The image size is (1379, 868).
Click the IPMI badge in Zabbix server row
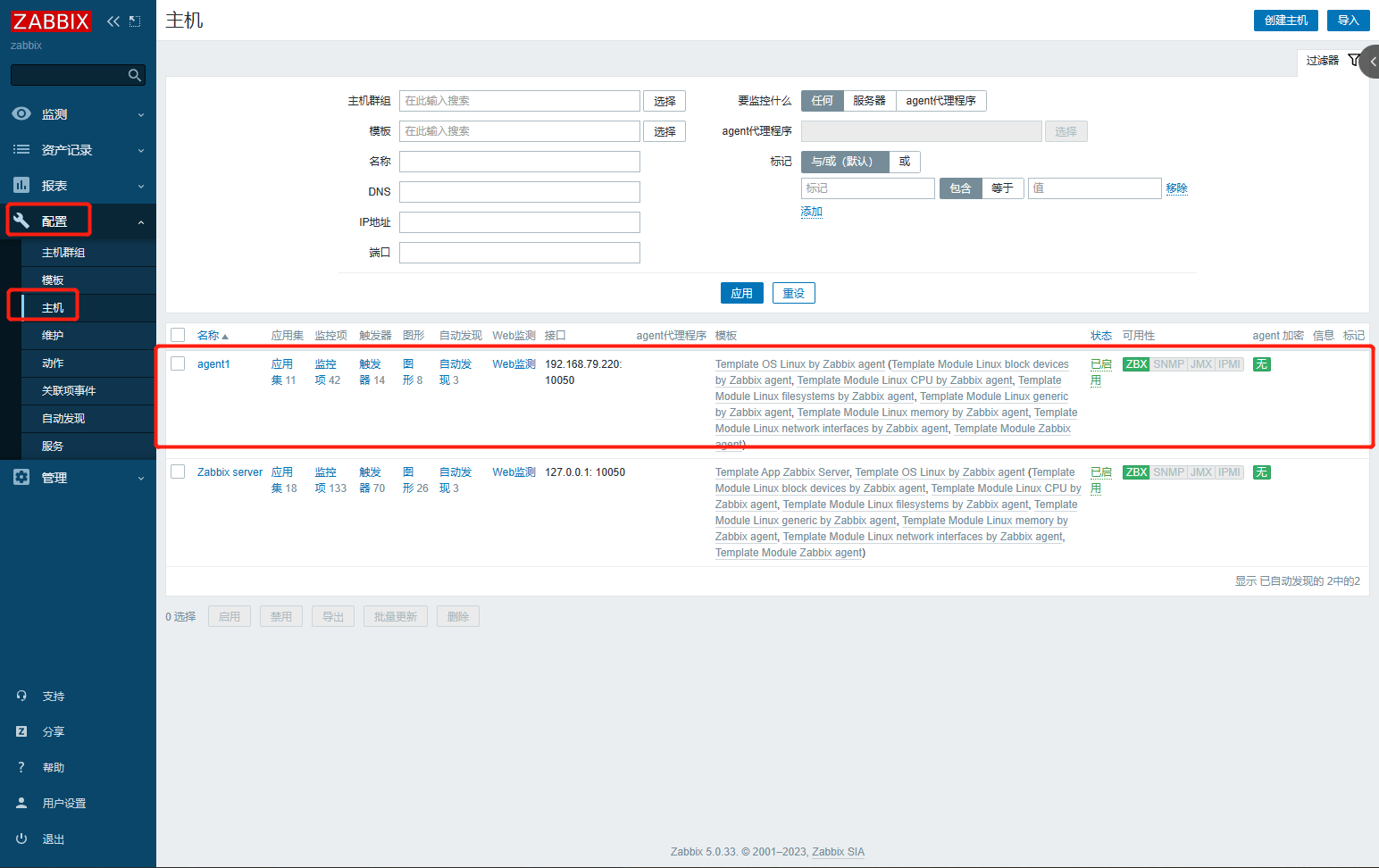pyautogui.click(x=1230, y=472)
